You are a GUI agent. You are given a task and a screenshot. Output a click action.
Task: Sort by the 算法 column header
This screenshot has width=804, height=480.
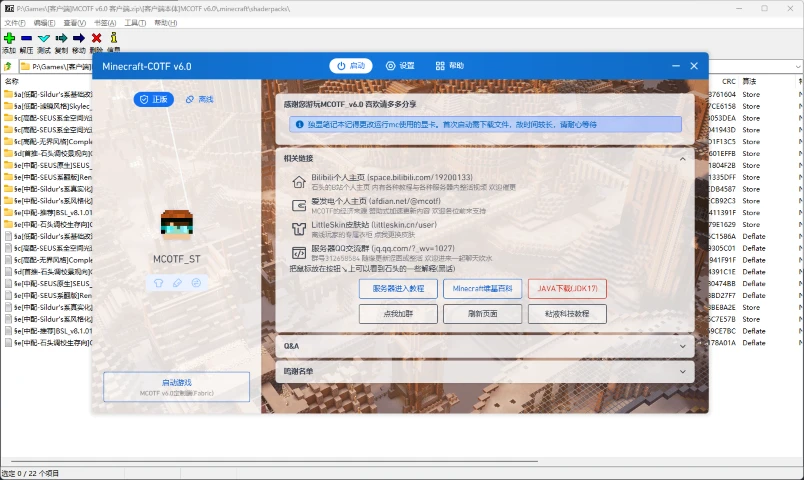pos(749,81)
